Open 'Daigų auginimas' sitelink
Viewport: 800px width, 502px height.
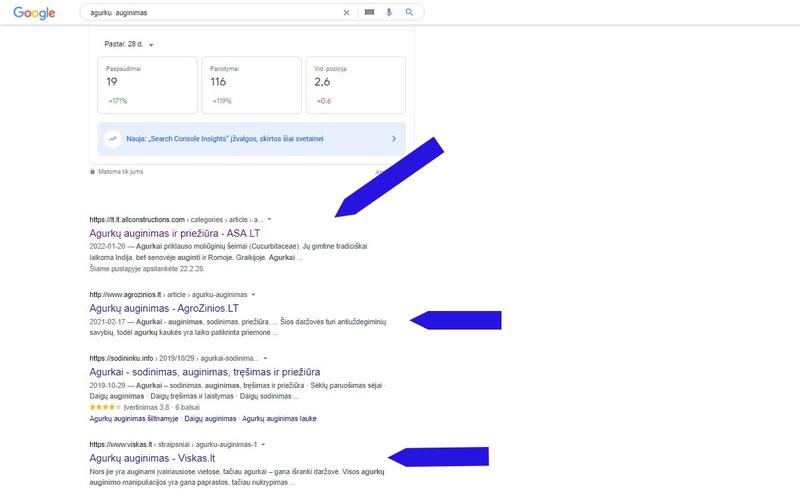click(210, 418)
